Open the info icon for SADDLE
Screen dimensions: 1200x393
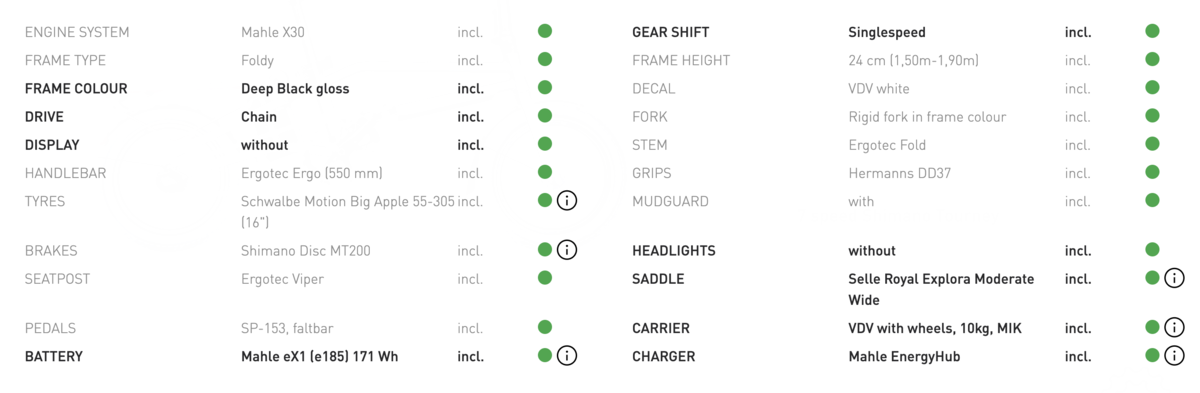[1175, 278]
